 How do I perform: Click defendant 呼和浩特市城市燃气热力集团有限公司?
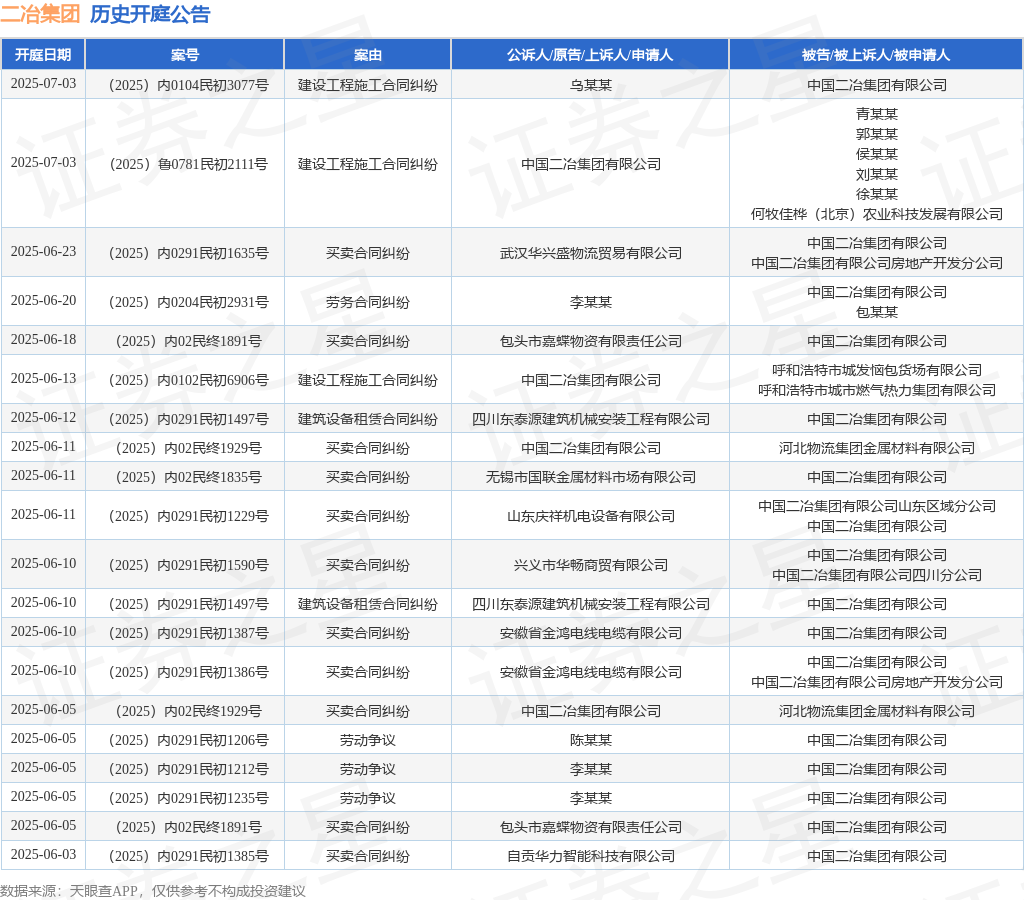[876, 390]
